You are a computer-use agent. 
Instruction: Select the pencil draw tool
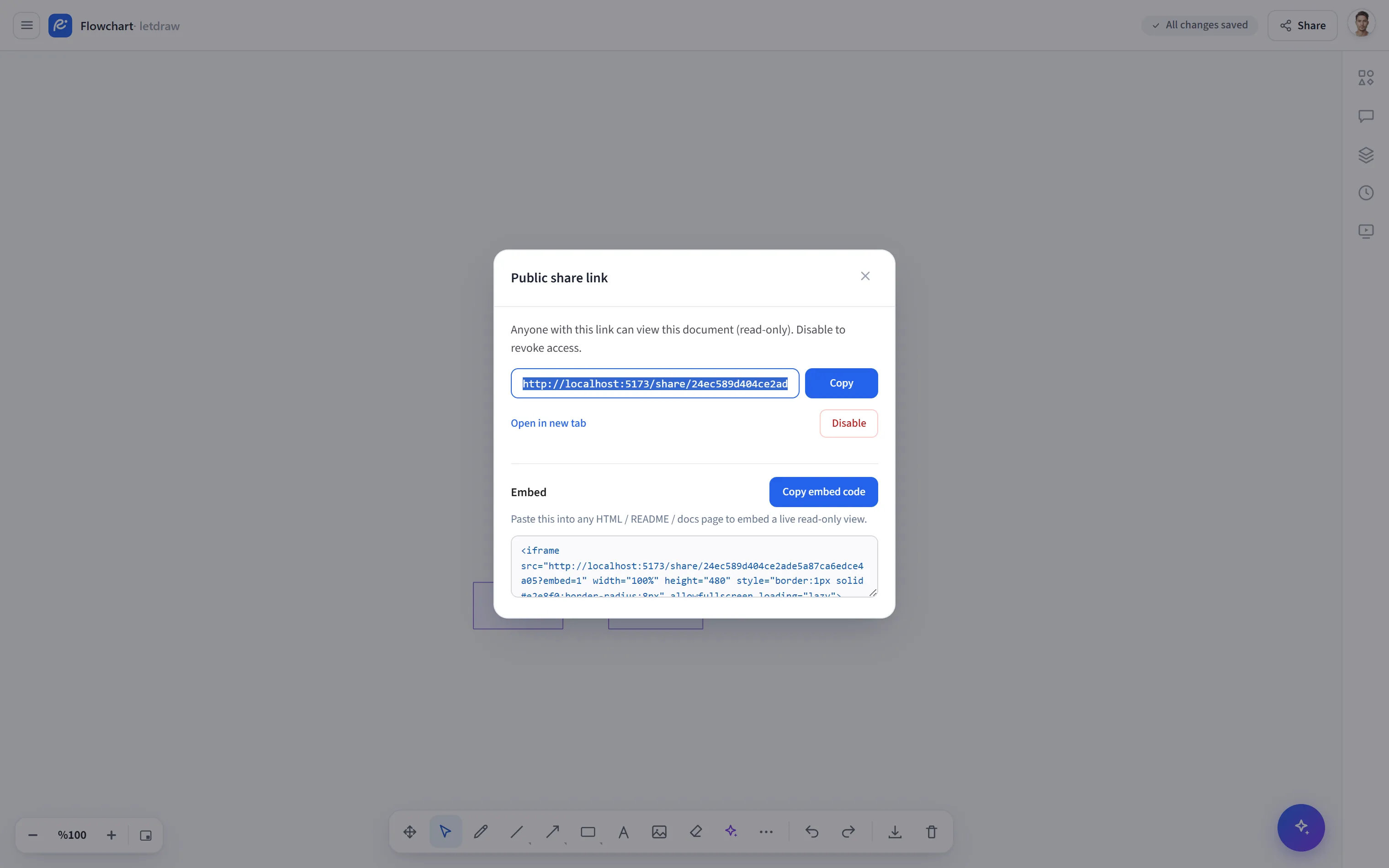pos(481,831)
